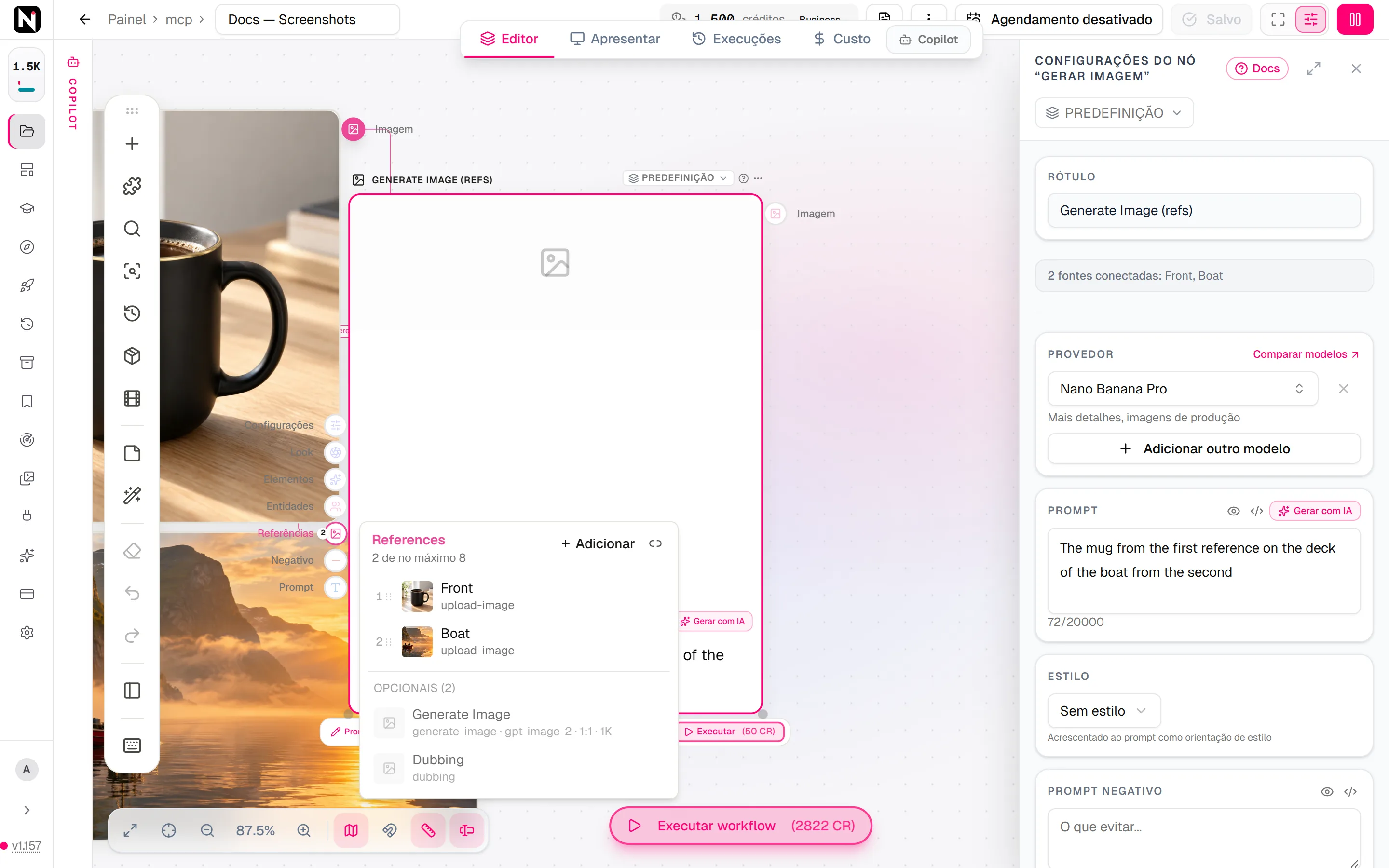
Task: Open the settings gear in left sidebar
Action: 27,633
